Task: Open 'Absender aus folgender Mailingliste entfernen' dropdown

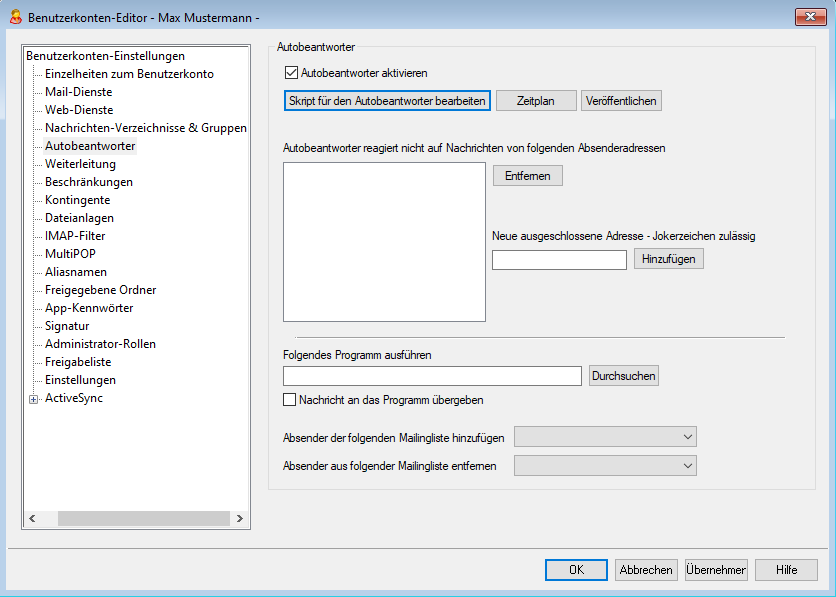Action: tap(604, 465)
